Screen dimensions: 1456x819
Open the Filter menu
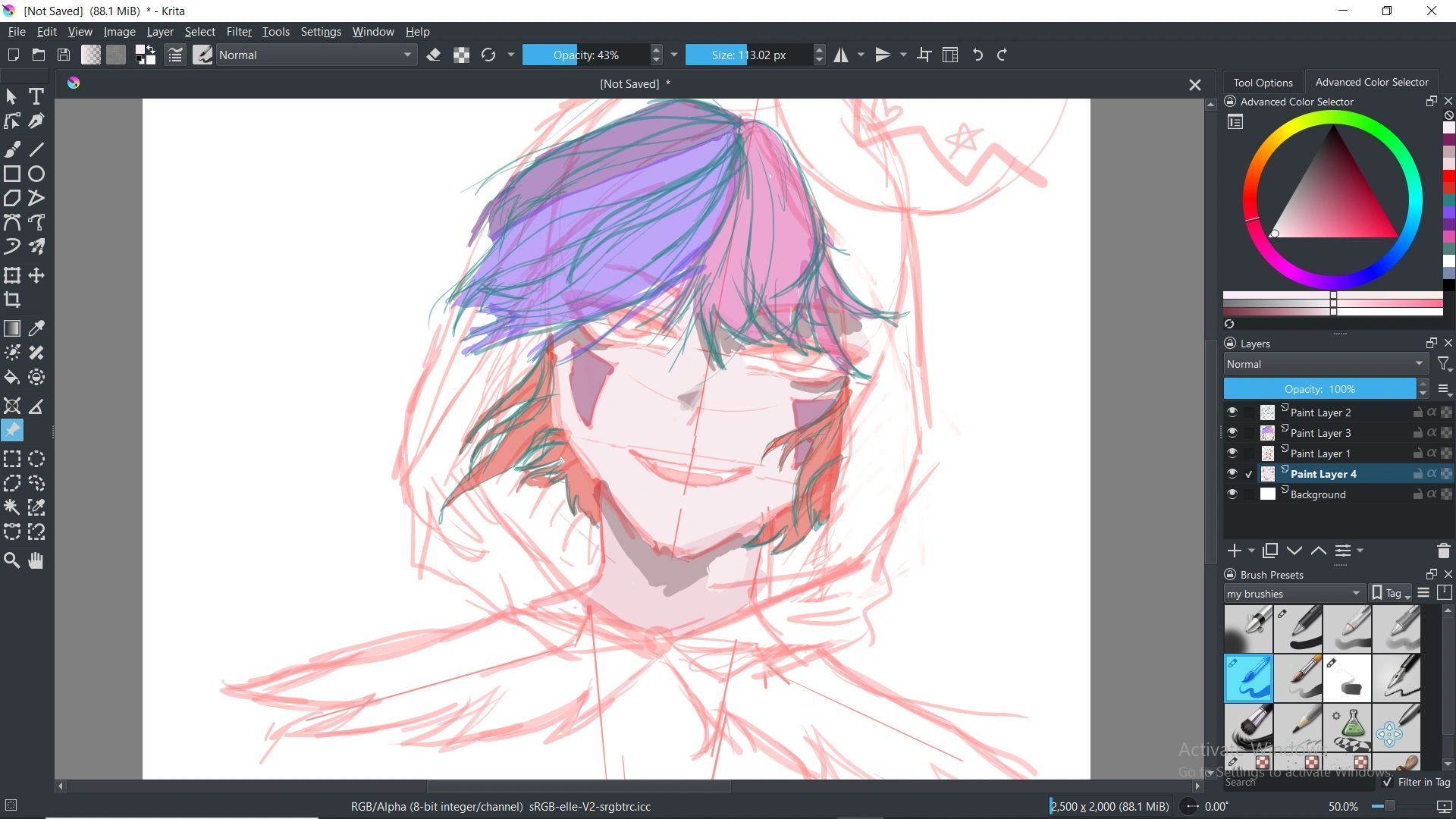(x=239, y=31)
